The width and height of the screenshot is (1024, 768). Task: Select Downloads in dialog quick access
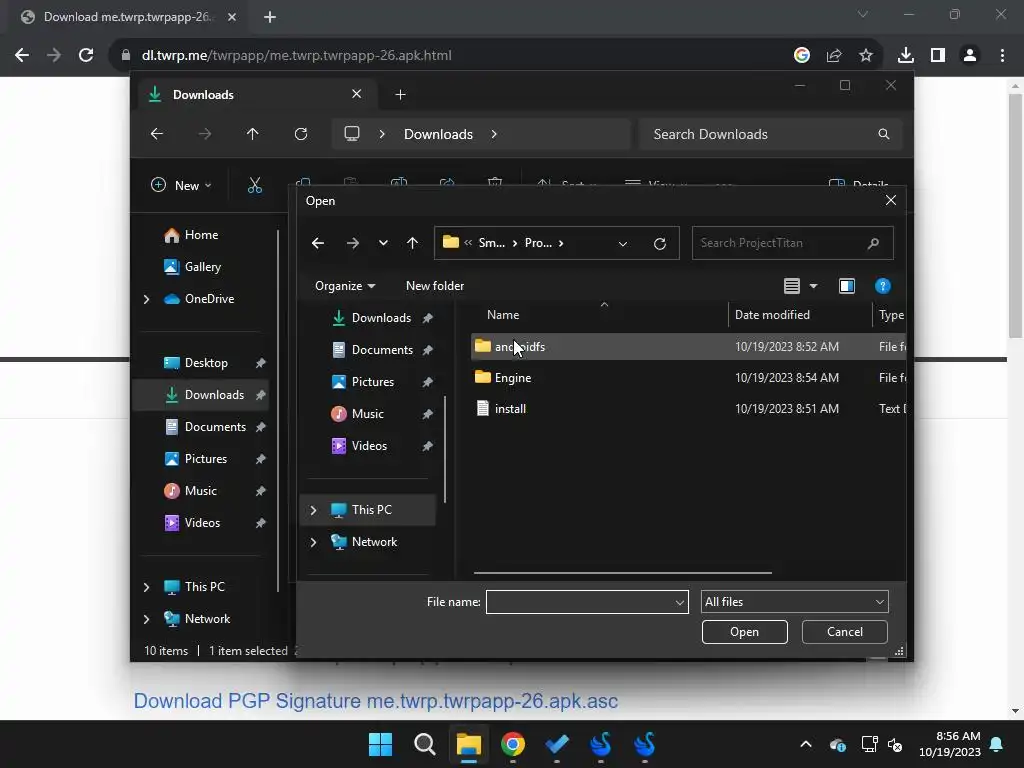(381, 318)
